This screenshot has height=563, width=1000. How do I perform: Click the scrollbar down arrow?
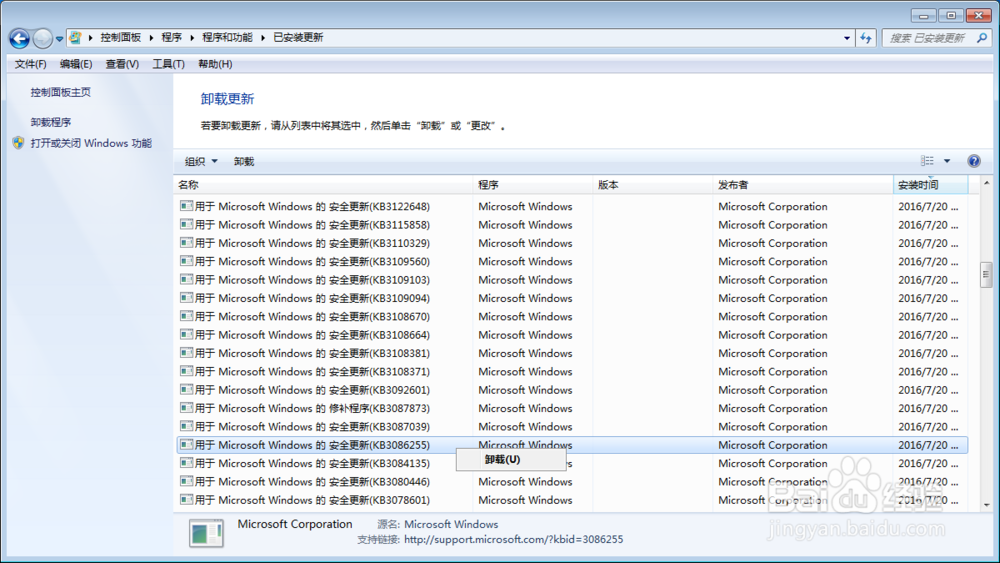click(986, 505)
